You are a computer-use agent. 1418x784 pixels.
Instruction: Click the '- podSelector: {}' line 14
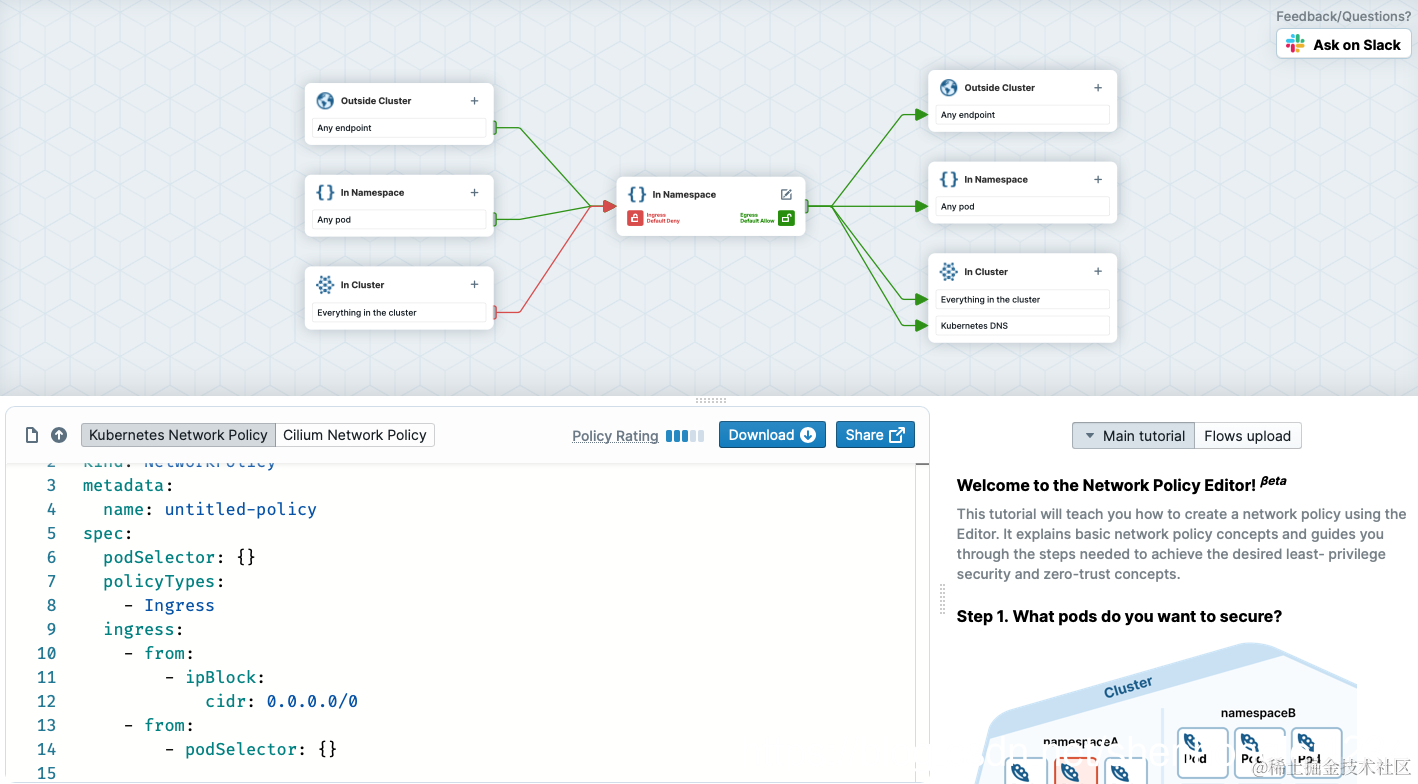coord(251,749)
